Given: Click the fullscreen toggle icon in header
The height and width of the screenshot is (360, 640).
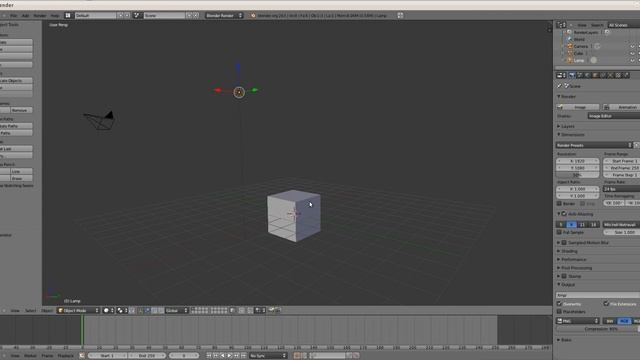Looking at the screenshot, I should (400, 16).
